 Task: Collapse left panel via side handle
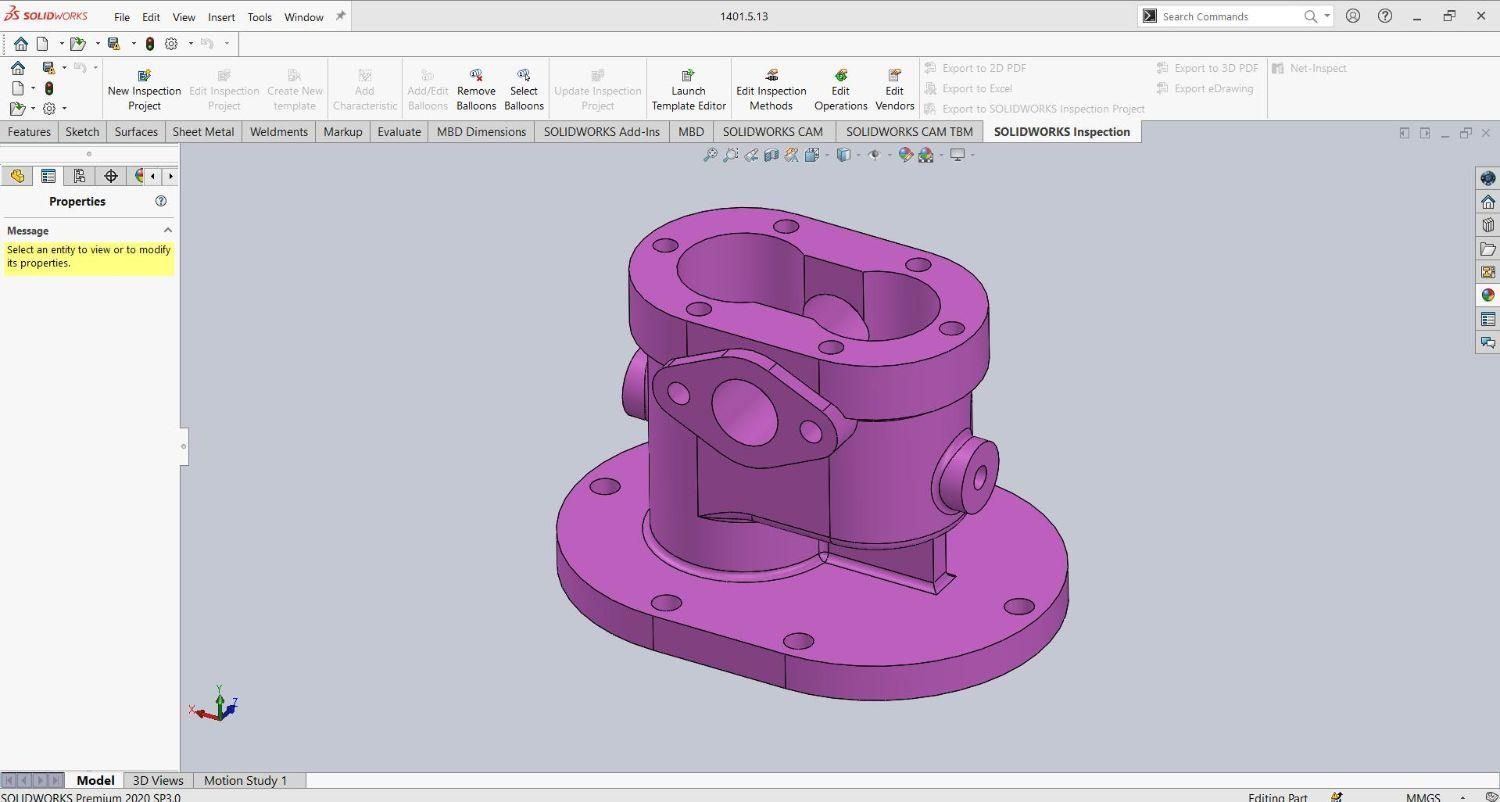pos(184,447)
